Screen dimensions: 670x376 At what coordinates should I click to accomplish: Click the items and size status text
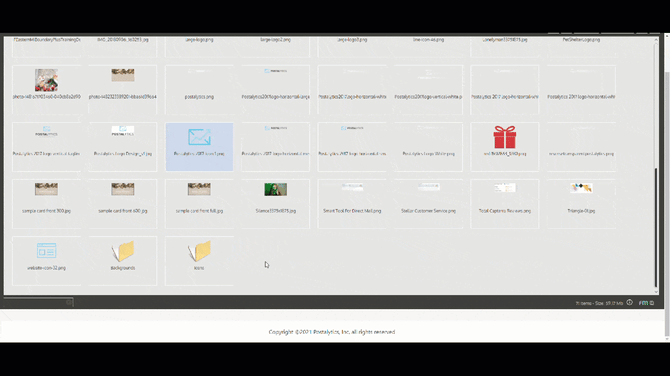[x=599, y=303]
